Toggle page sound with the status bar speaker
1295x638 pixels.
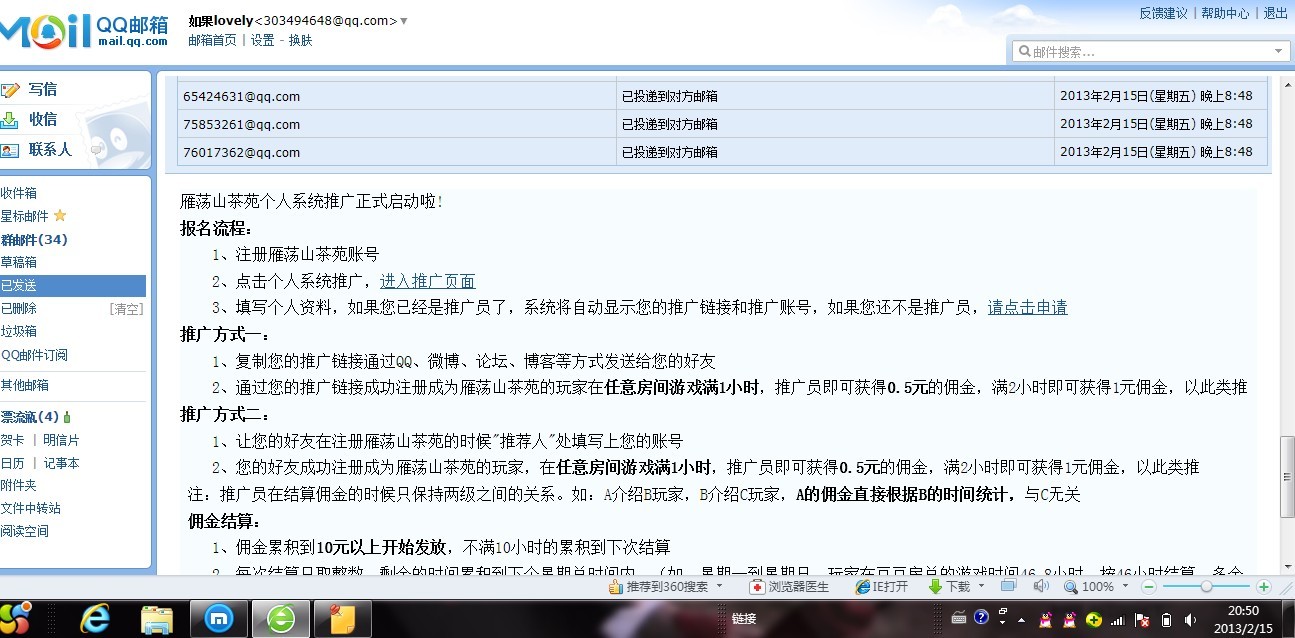pyautogui.click(x=1040, y=586)
